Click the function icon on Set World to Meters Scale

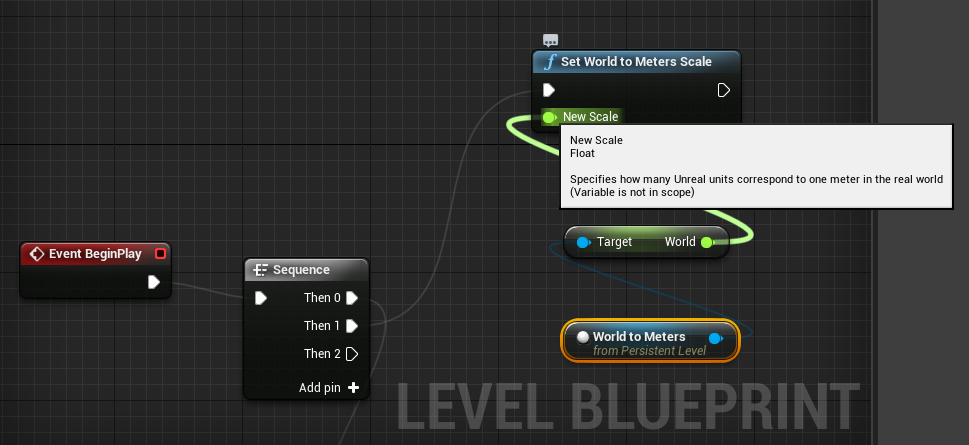tap(549, 62)
